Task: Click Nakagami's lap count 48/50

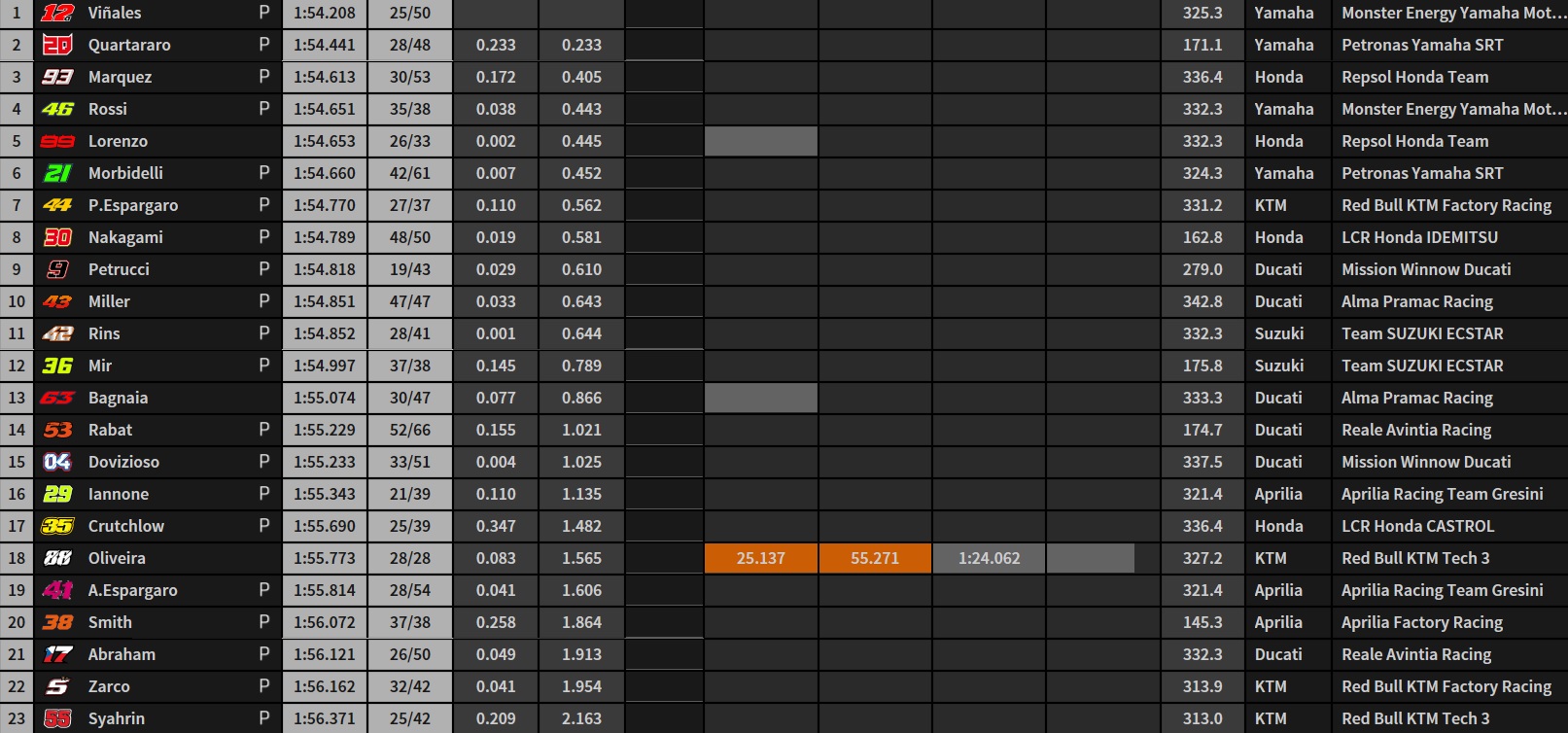Action: pyautogui.click(x=410, y=237)
